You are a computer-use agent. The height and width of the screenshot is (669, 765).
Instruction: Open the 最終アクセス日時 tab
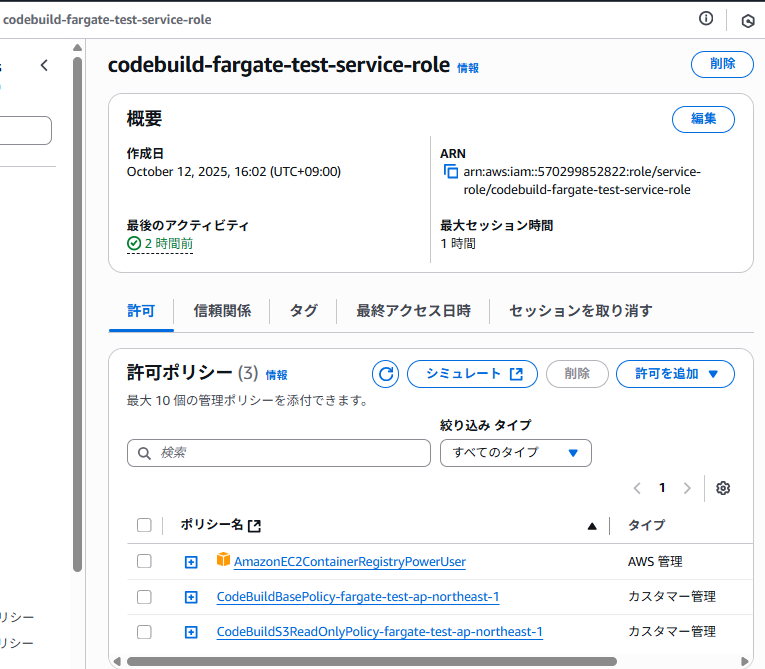pyautogui.click(x=413, y=311)
